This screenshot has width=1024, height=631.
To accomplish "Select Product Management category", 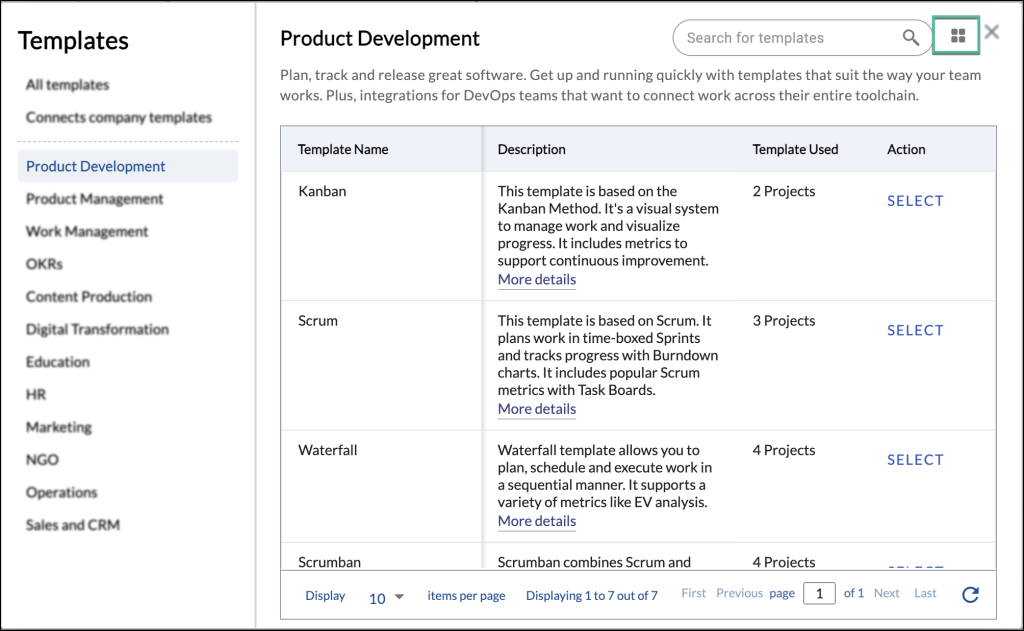I will click(95, 199).
